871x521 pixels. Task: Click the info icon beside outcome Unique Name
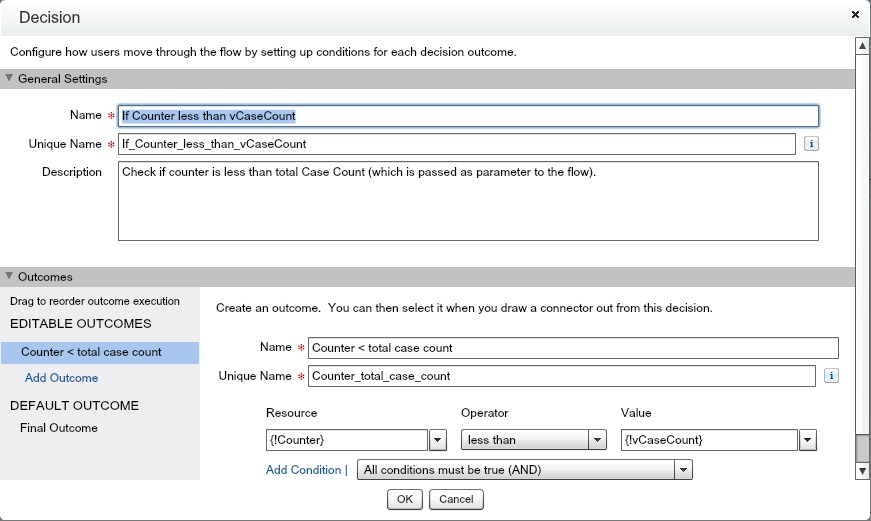[831, 376]
